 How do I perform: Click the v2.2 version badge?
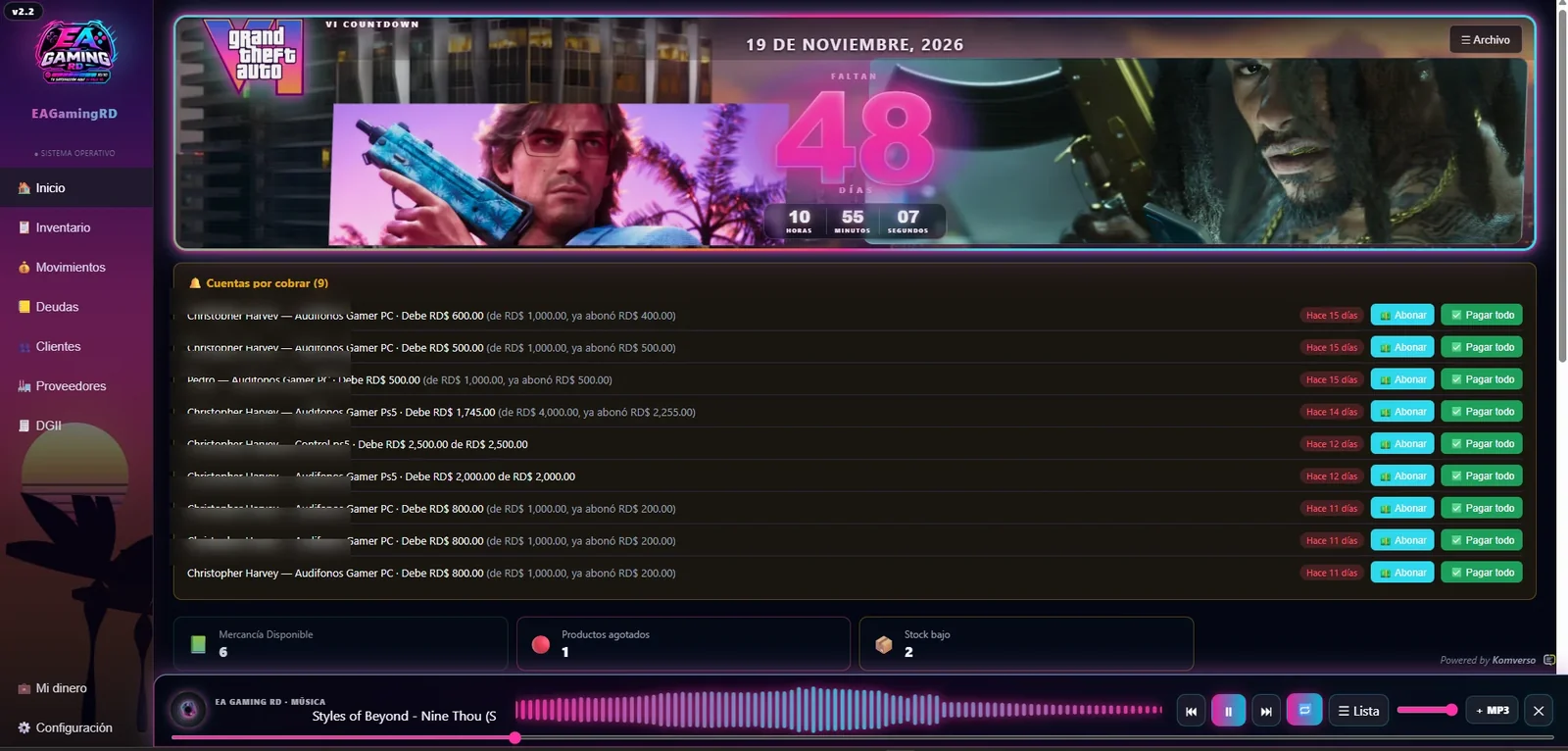point(22,11)
